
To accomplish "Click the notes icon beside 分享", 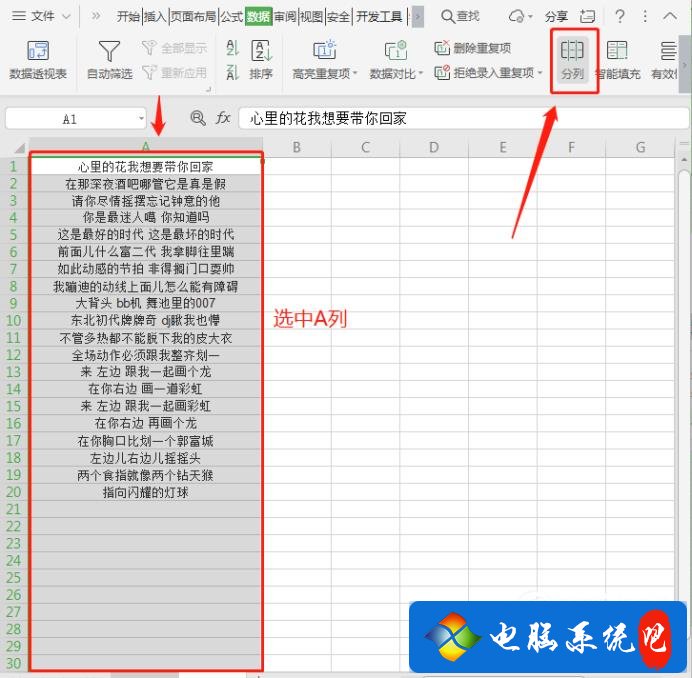I will pos(587,17).
